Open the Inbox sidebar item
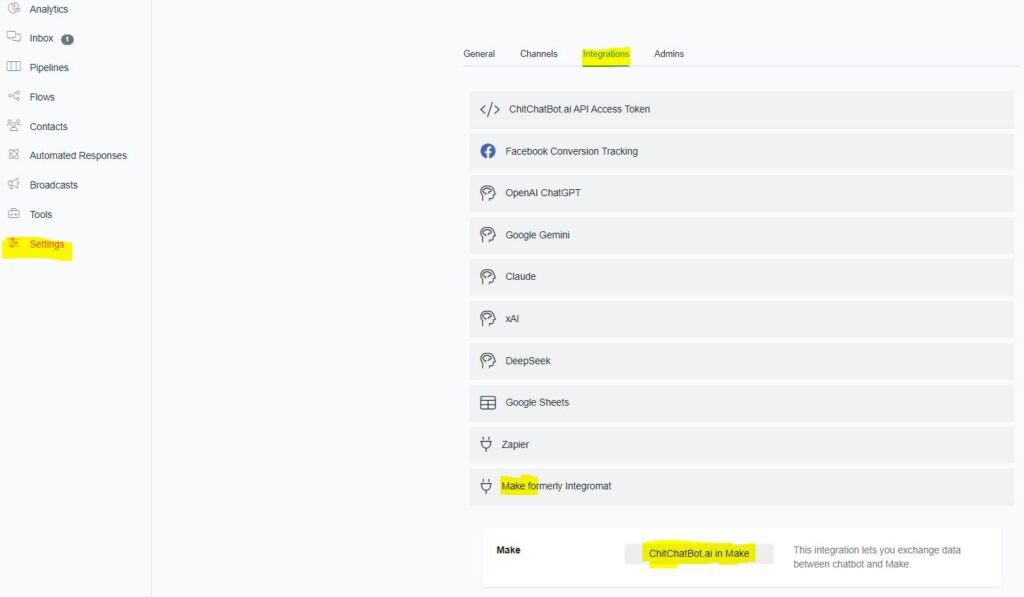Image resolution: width=1024 pixels, height=597 pixels. (x=41, y=38)
